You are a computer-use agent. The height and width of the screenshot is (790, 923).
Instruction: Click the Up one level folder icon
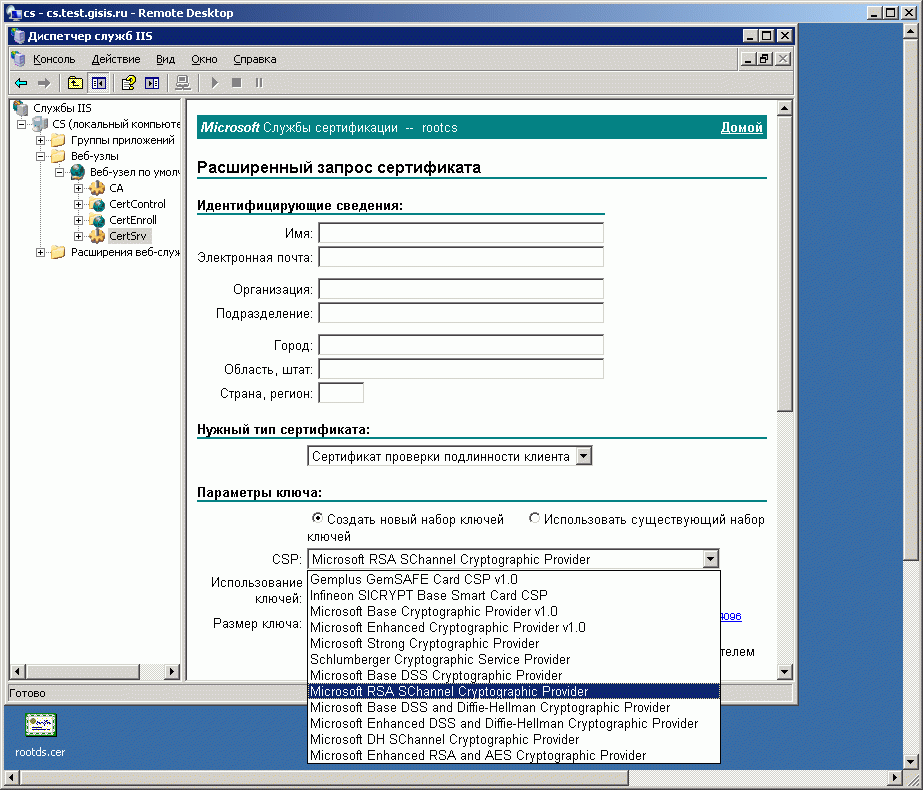coord(75,83)
